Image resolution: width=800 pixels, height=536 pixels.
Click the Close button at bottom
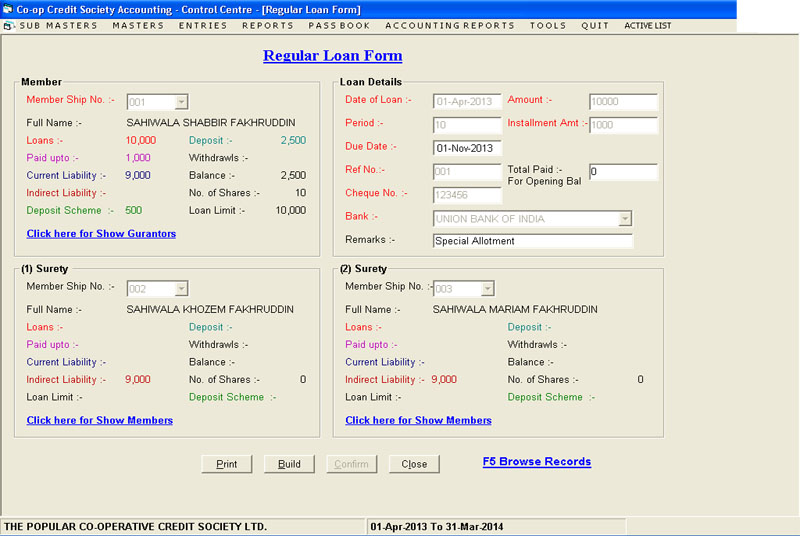(414, 464)
